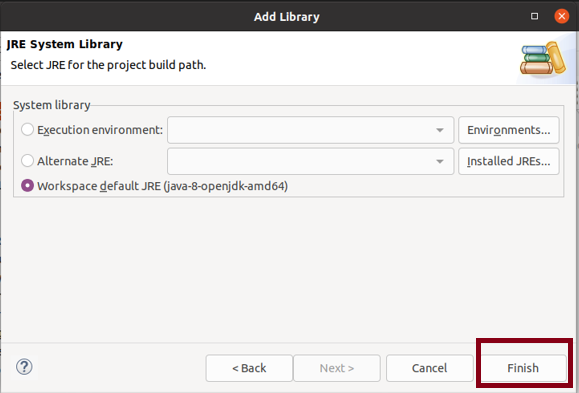The width and height of the screenshot is (579, 393).
Task: Click the greyed-out Next > button
Action: [x=337, y=368]
